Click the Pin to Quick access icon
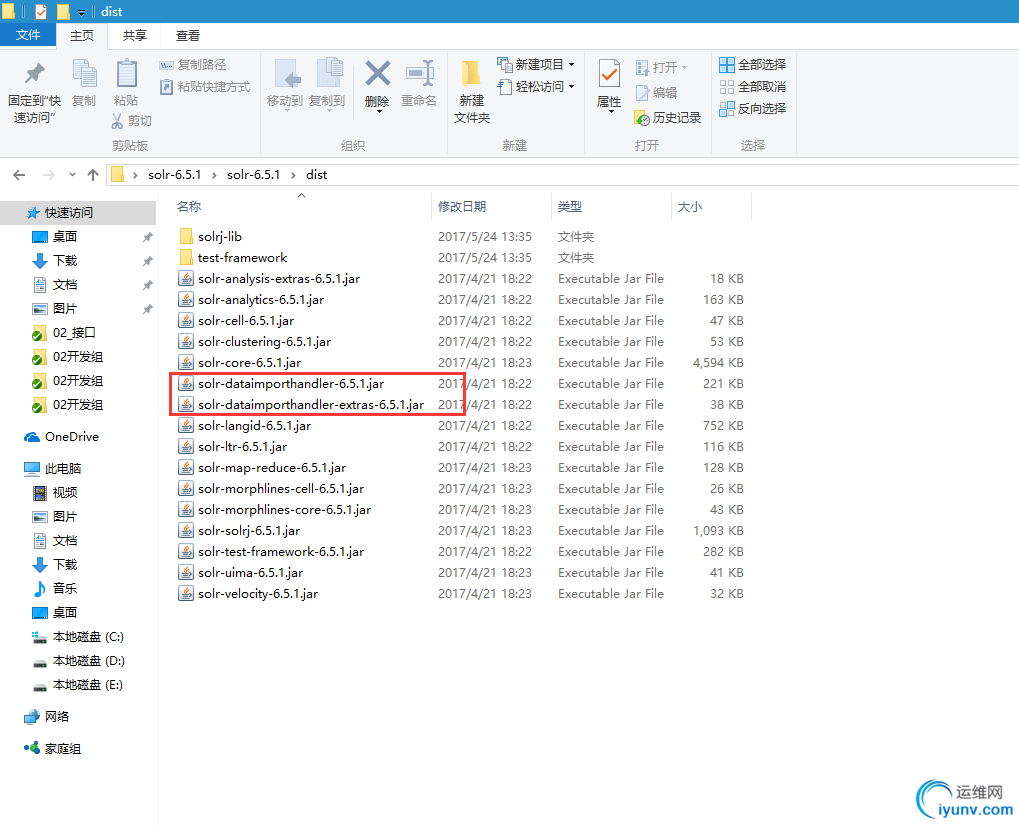The image size is (1019, 826). pyautogui.click(x=34, y=73)
